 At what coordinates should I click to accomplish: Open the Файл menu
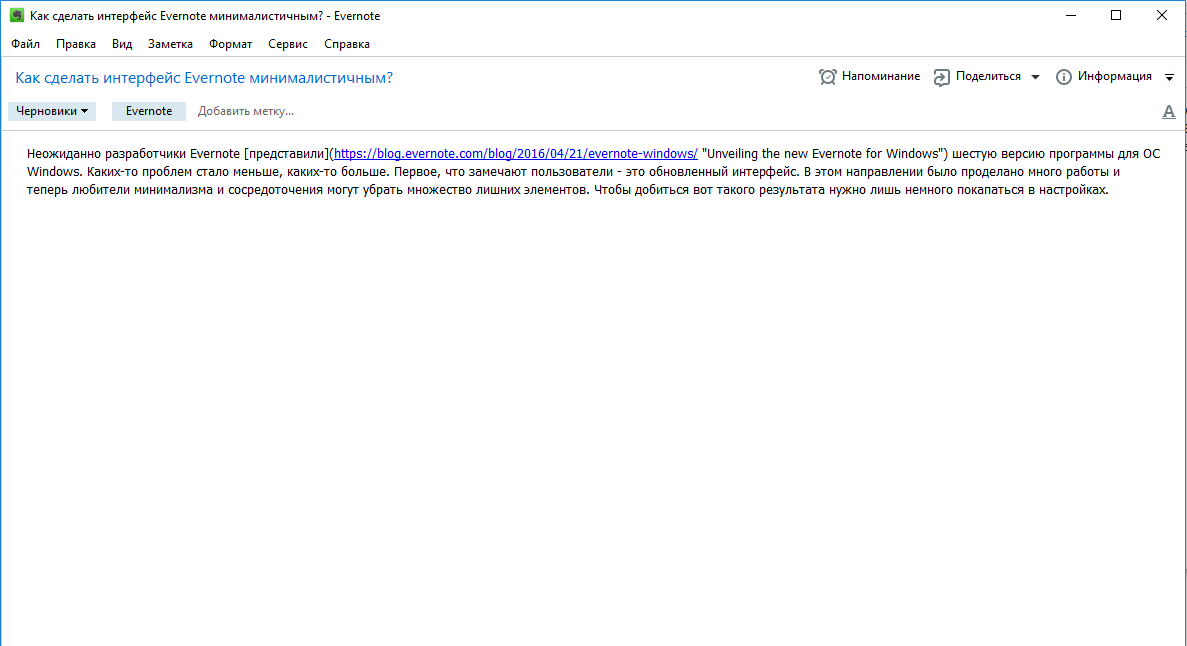pyautogui.click(x=26, y=44)
